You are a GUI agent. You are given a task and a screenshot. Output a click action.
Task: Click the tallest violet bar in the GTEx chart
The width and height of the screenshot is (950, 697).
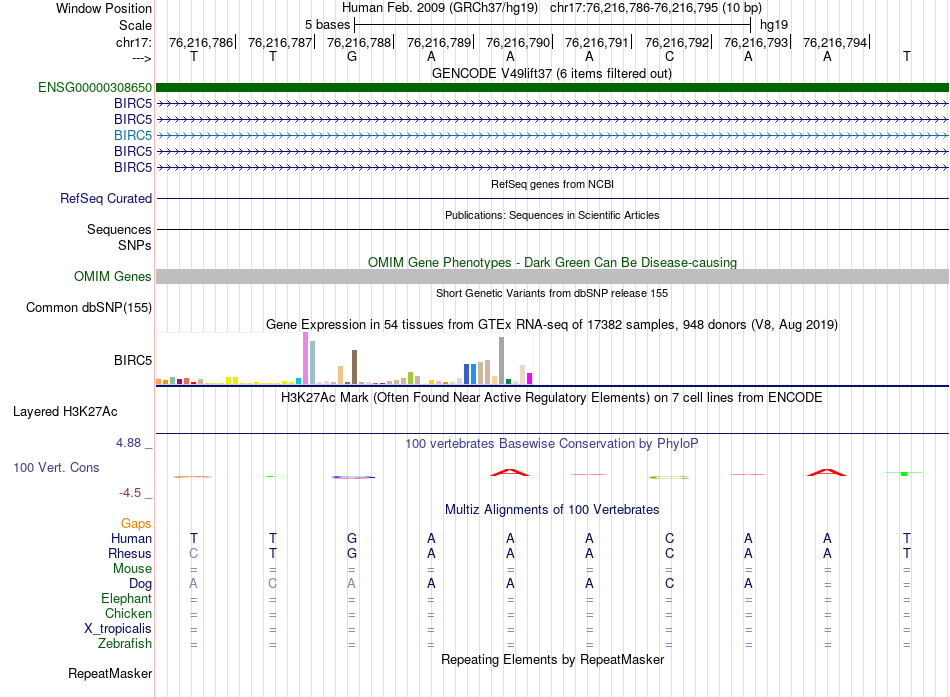[x=305, y=358]
